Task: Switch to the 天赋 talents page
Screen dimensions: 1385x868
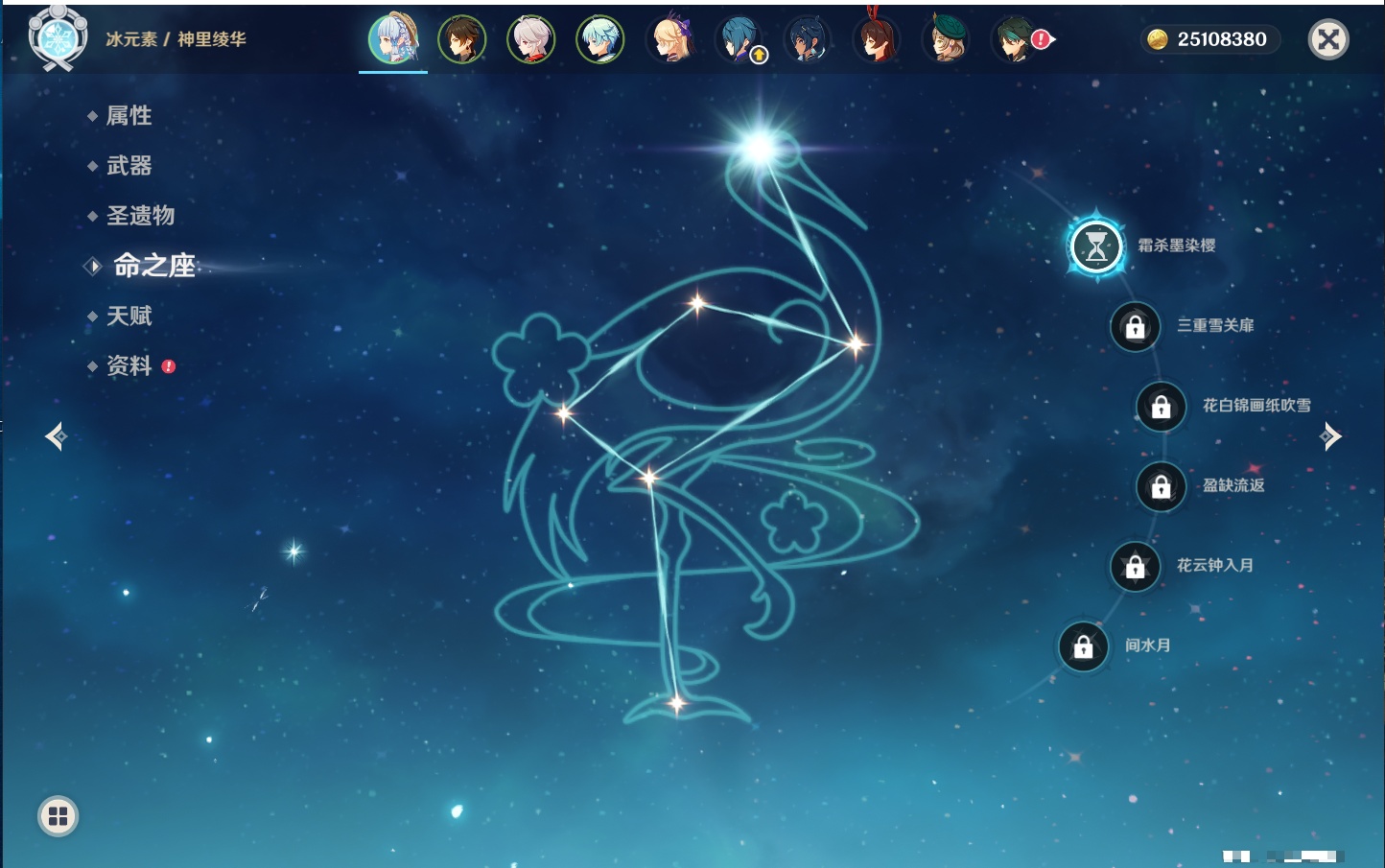Action: click(129, 316)
